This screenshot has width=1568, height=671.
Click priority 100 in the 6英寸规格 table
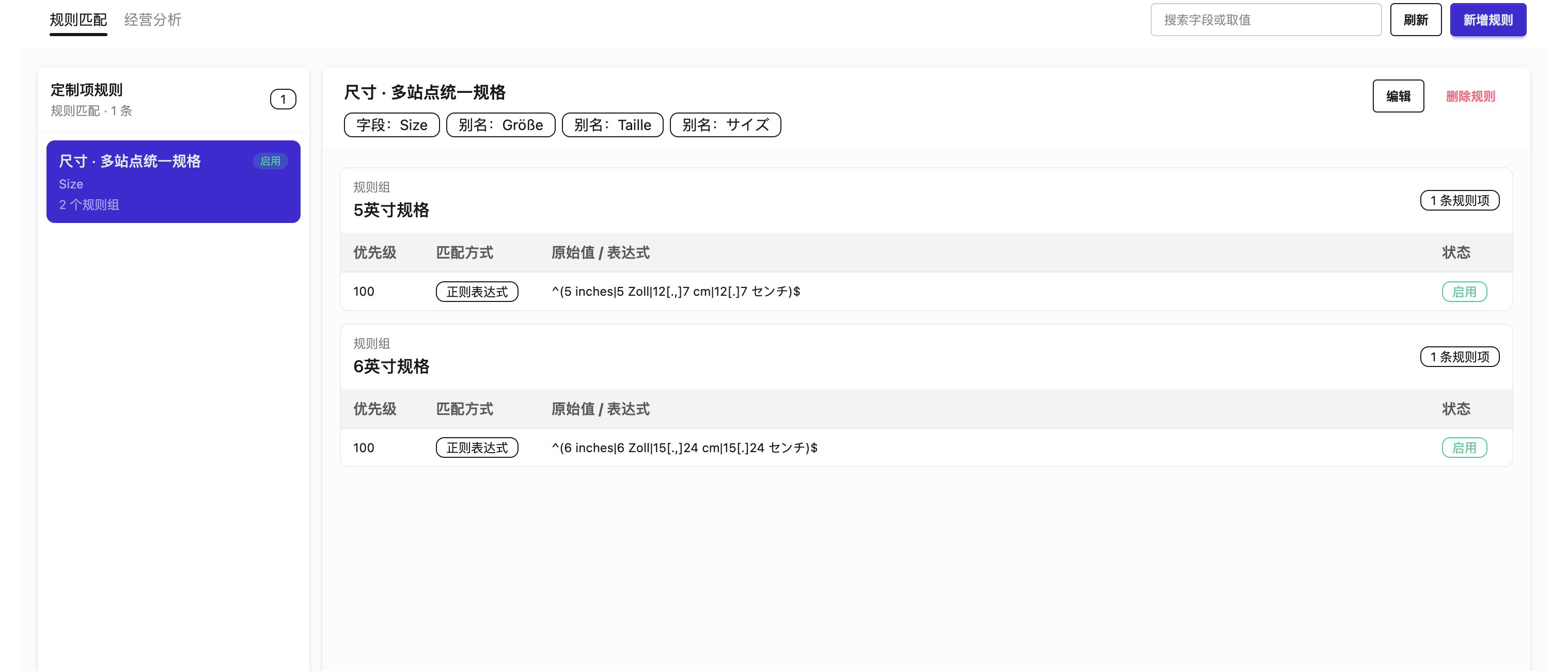364,448
